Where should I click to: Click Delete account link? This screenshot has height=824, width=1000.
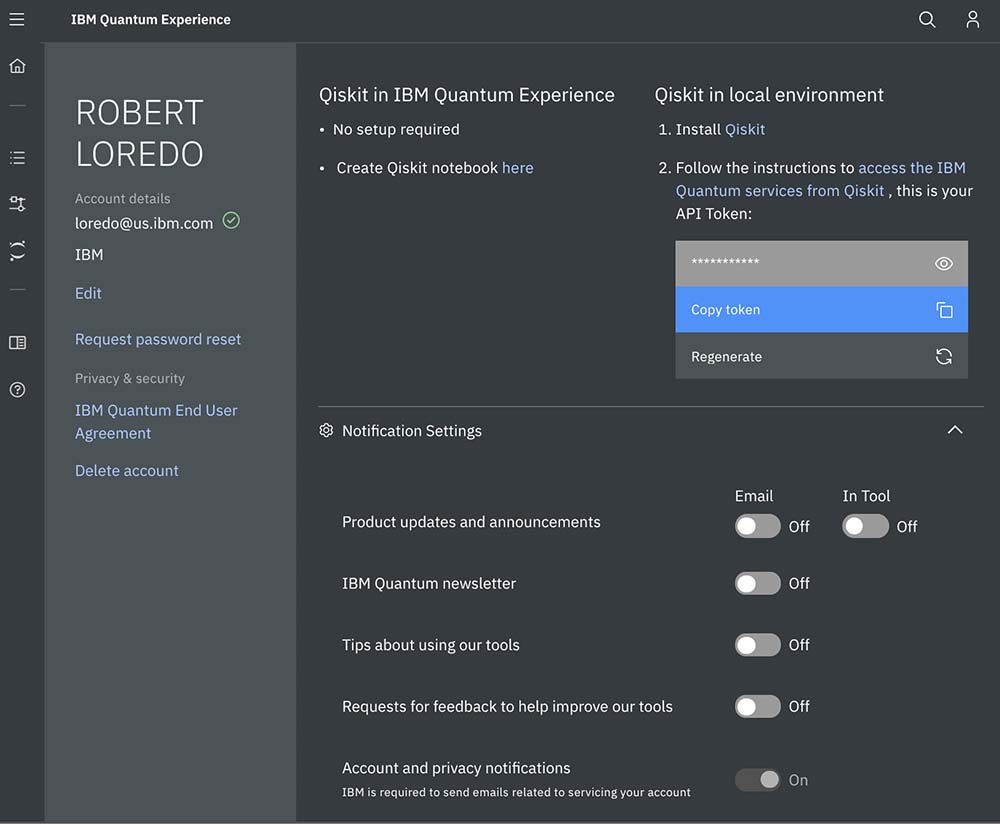point(127,470)
